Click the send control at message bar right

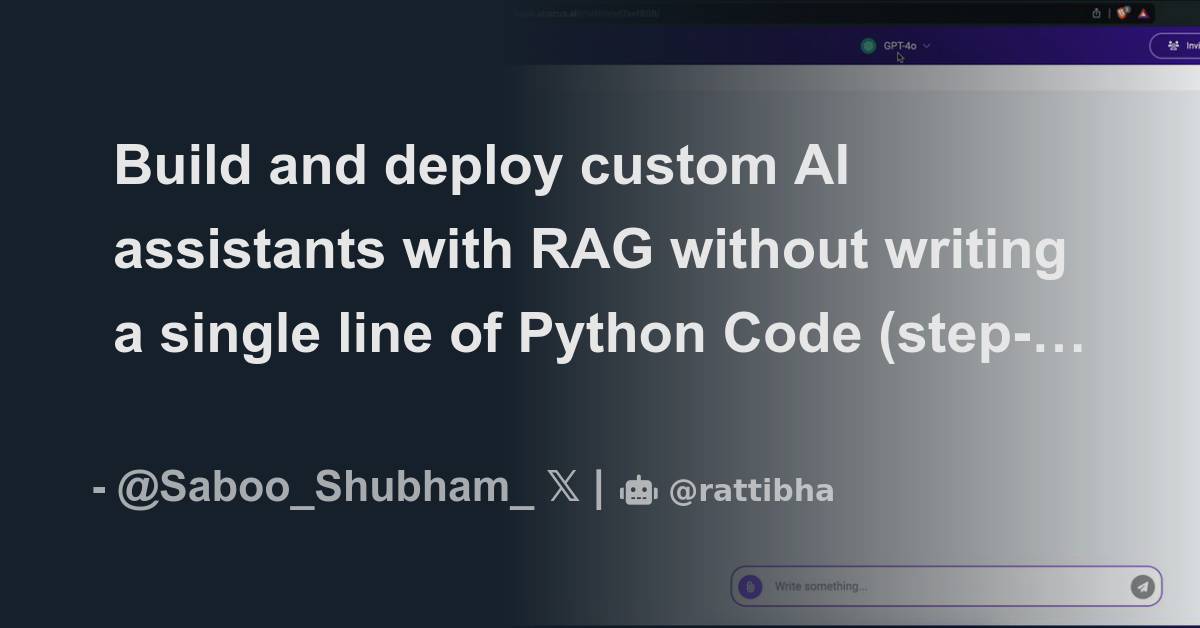tap(1140, 587)
